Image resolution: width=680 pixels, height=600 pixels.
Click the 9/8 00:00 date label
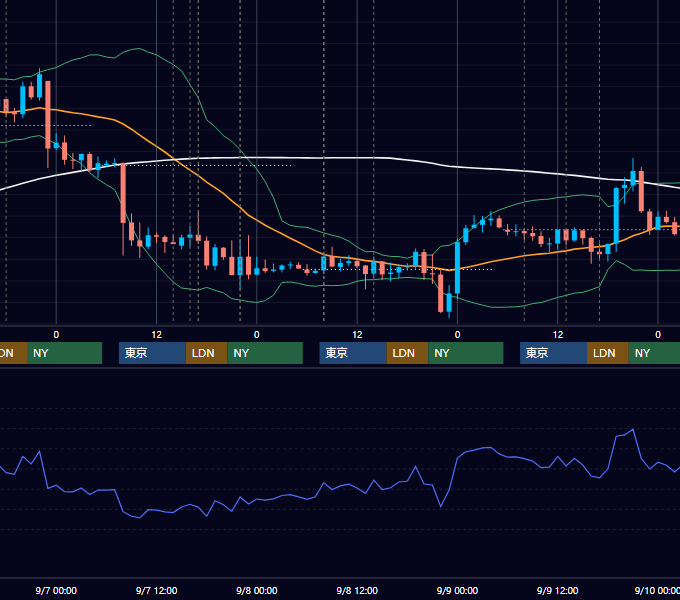[x=257, y=590]
